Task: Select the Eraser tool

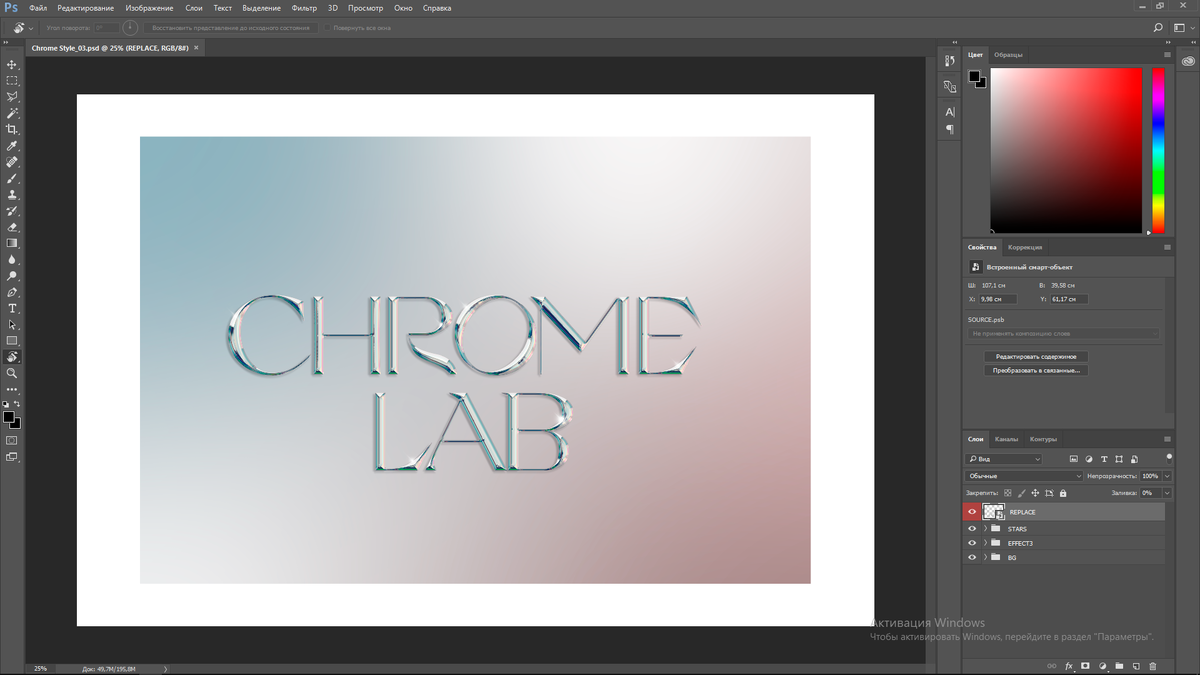Action: [x=12, y=227]
